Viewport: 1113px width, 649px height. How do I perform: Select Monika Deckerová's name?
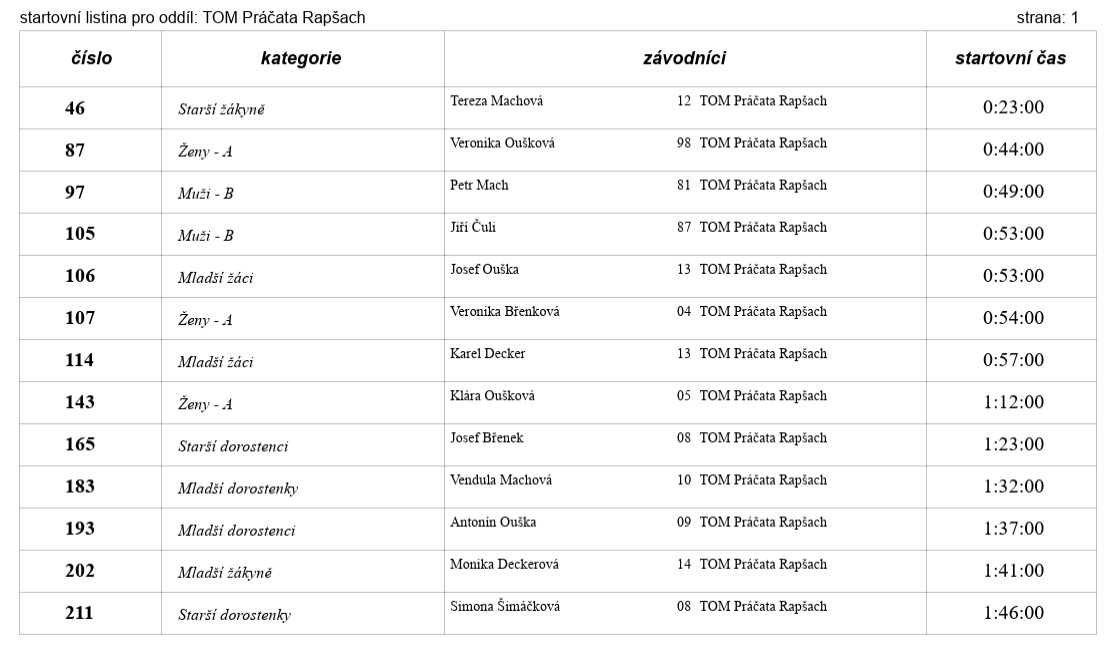tap(504, 564)
